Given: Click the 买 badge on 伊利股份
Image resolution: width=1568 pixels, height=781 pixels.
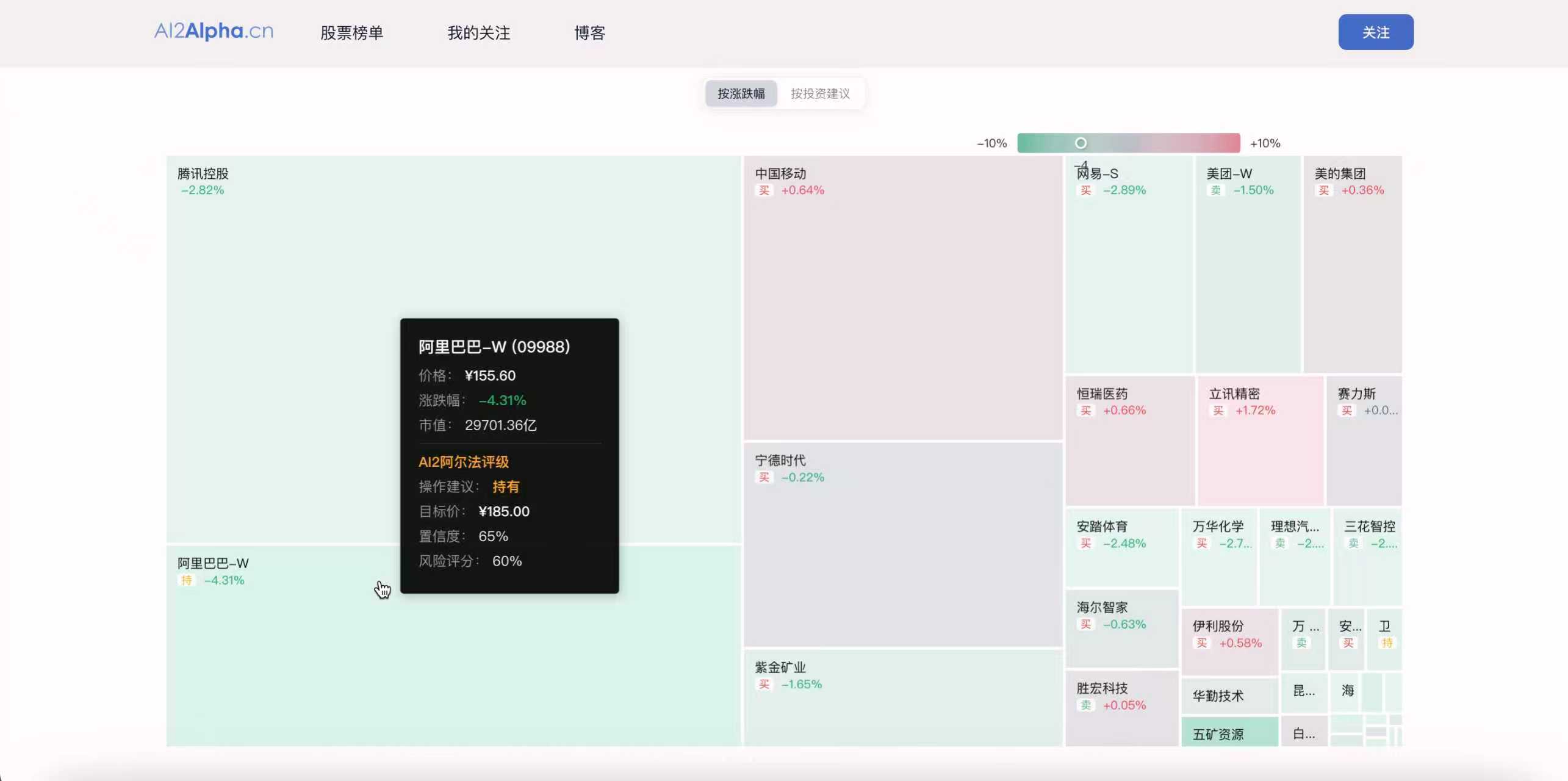Looking at the screenshot, I should [x=1201, y=643].
